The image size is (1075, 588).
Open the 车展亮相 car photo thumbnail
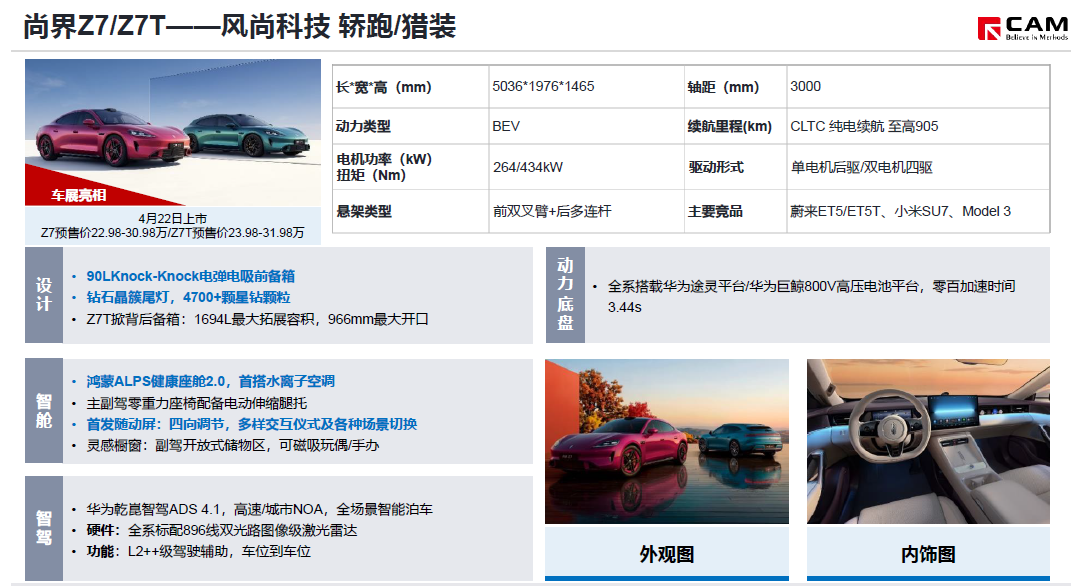[x=173, y=132]
